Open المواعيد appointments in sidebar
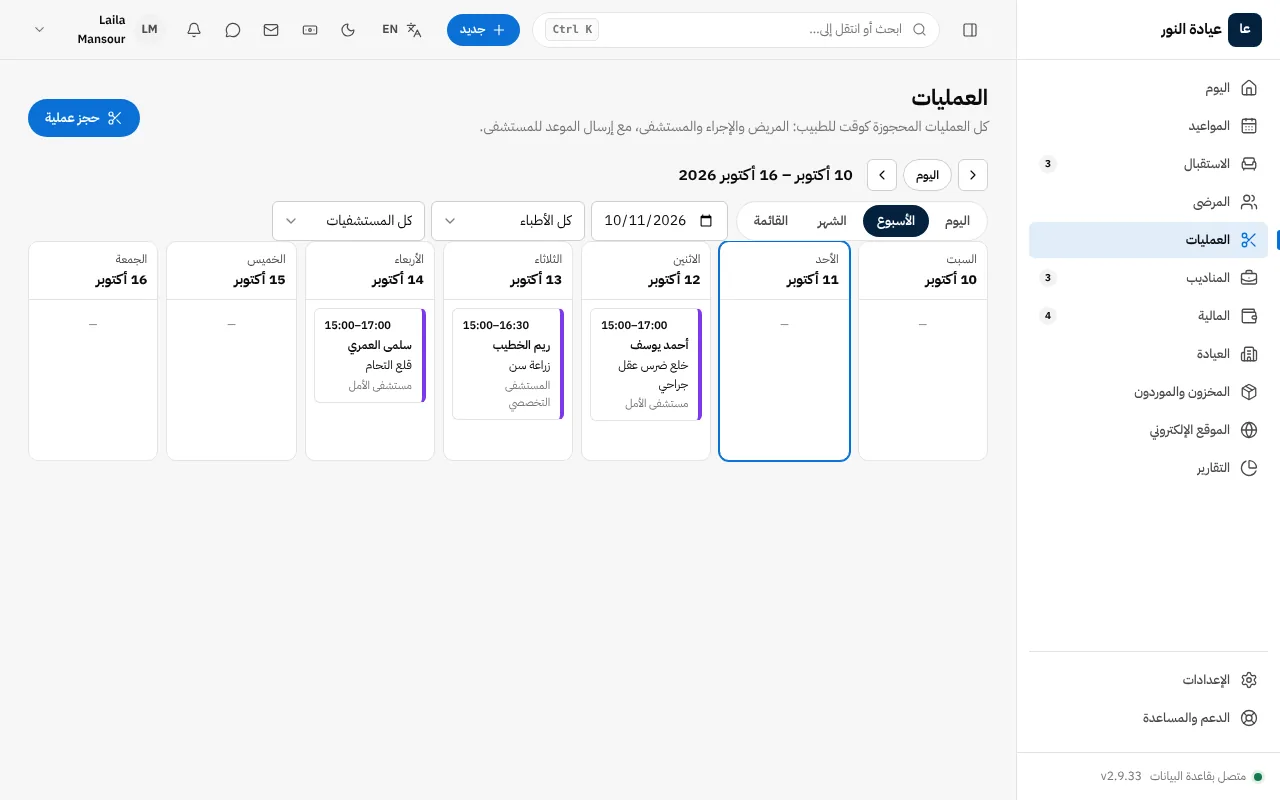 tap(1148, 126)
